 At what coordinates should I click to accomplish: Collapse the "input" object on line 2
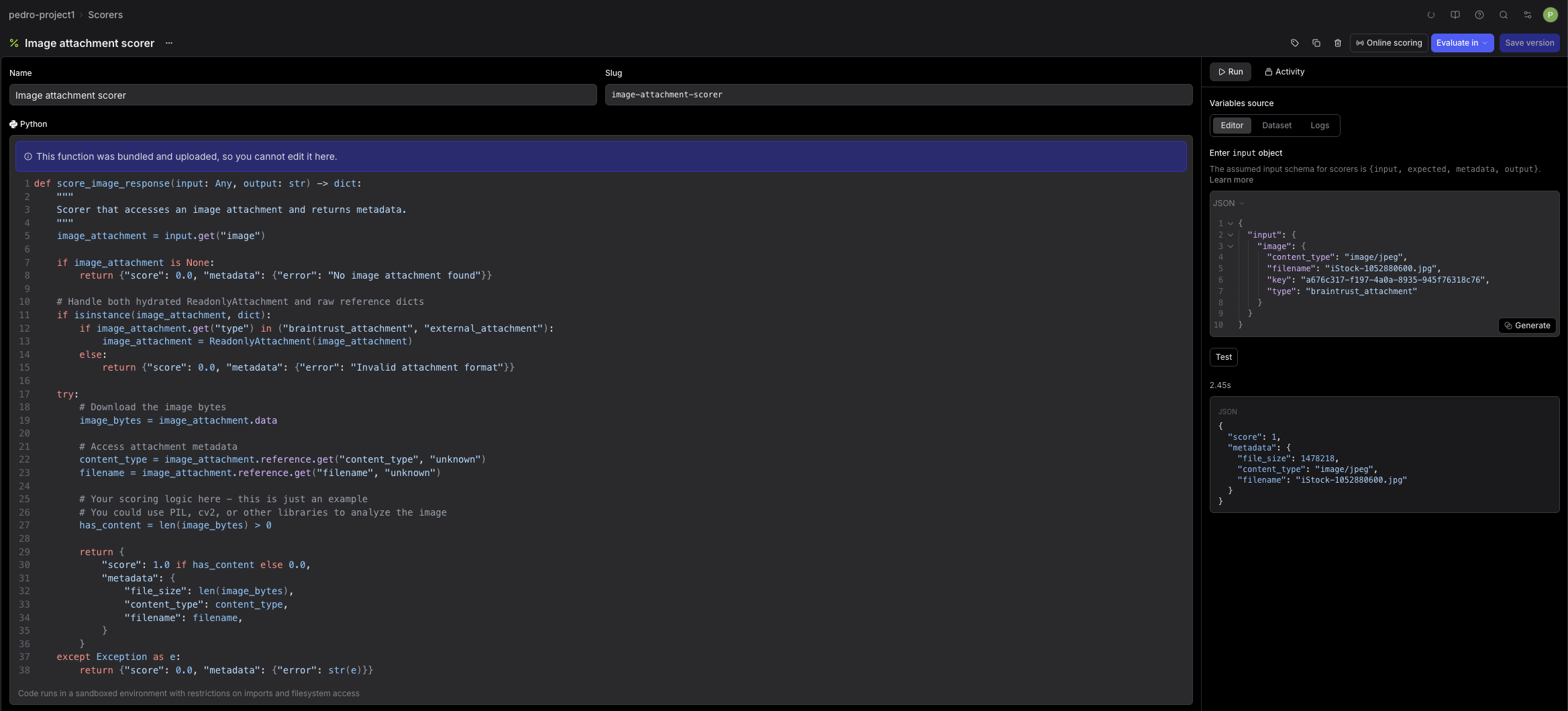[x=1231, y=235]
